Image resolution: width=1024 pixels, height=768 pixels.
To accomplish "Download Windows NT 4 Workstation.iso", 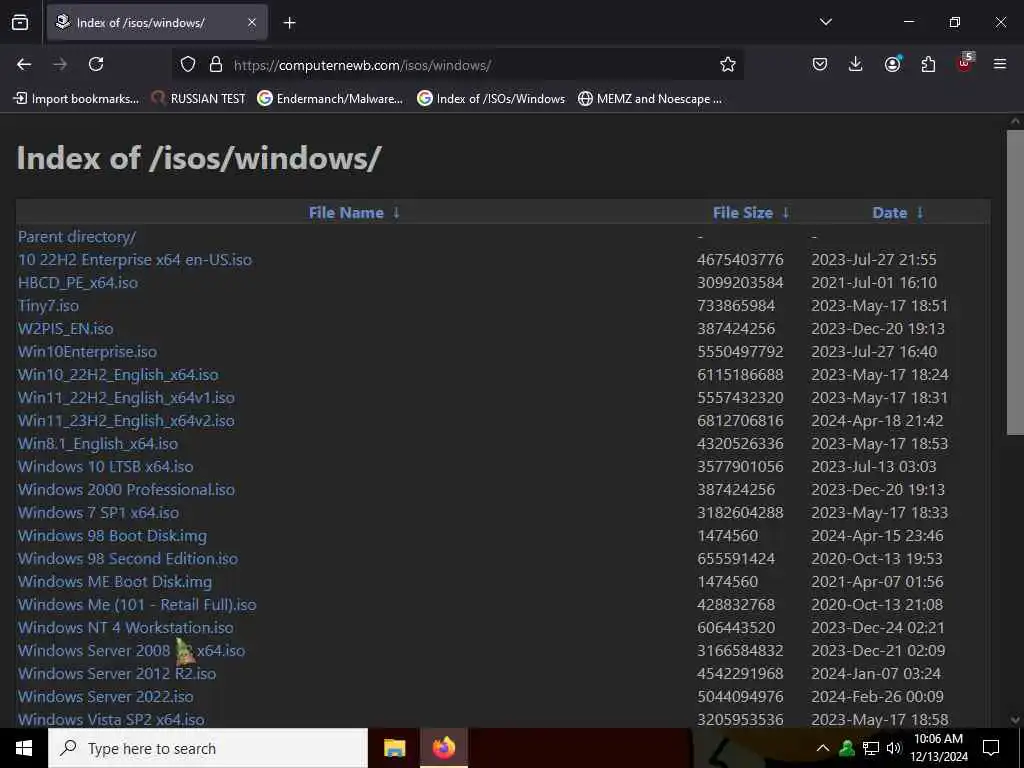I will pyautogui.click(x=125, y=628).
